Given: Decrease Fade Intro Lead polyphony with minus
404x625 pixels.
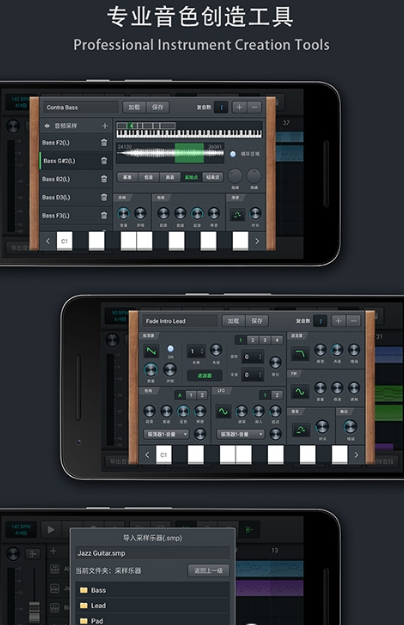Looking at the screenshot, I should point(353,320).
